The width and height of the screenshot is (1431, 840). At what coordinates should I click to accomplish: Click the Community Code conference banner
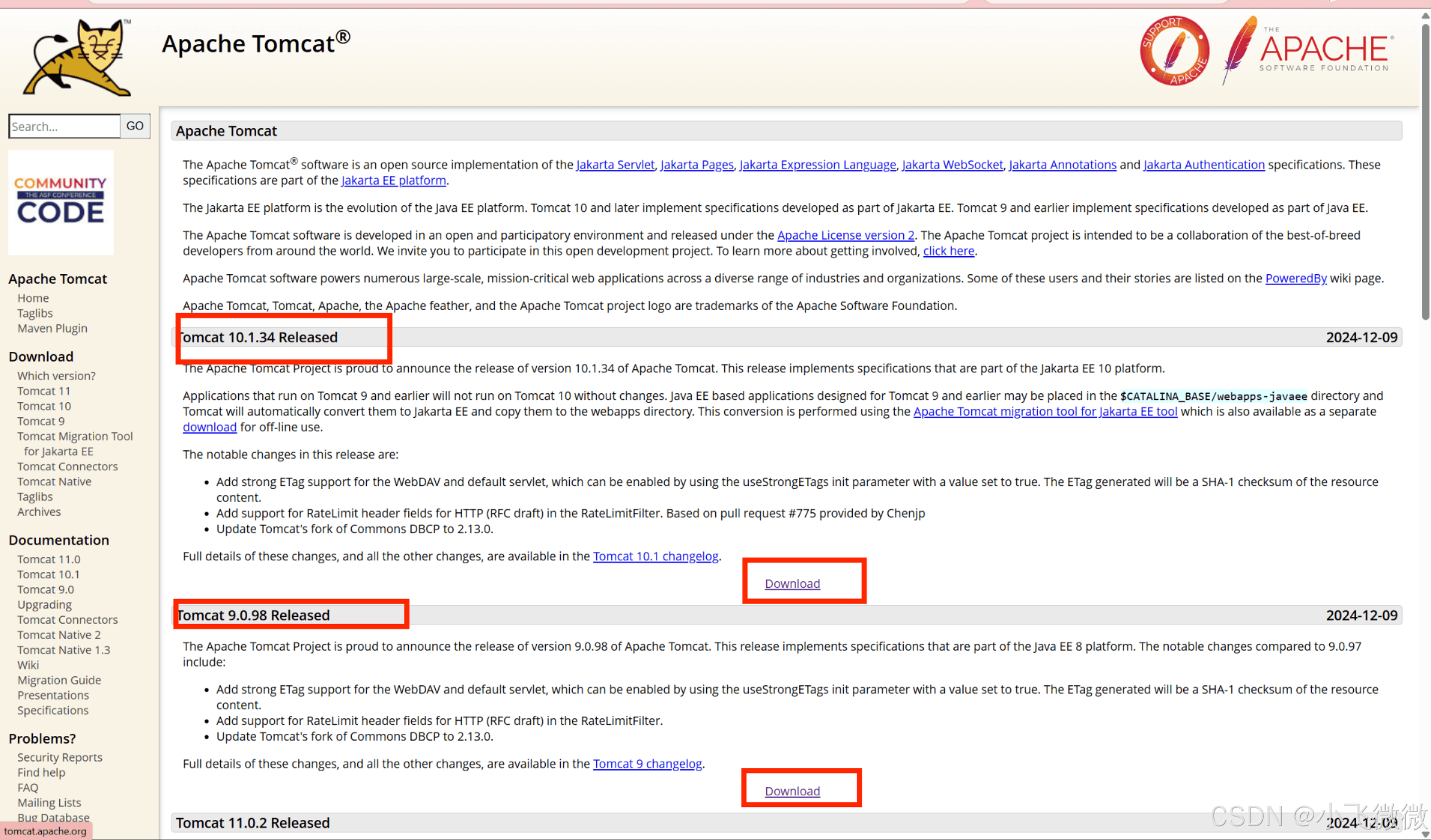[x=61, y=202]
